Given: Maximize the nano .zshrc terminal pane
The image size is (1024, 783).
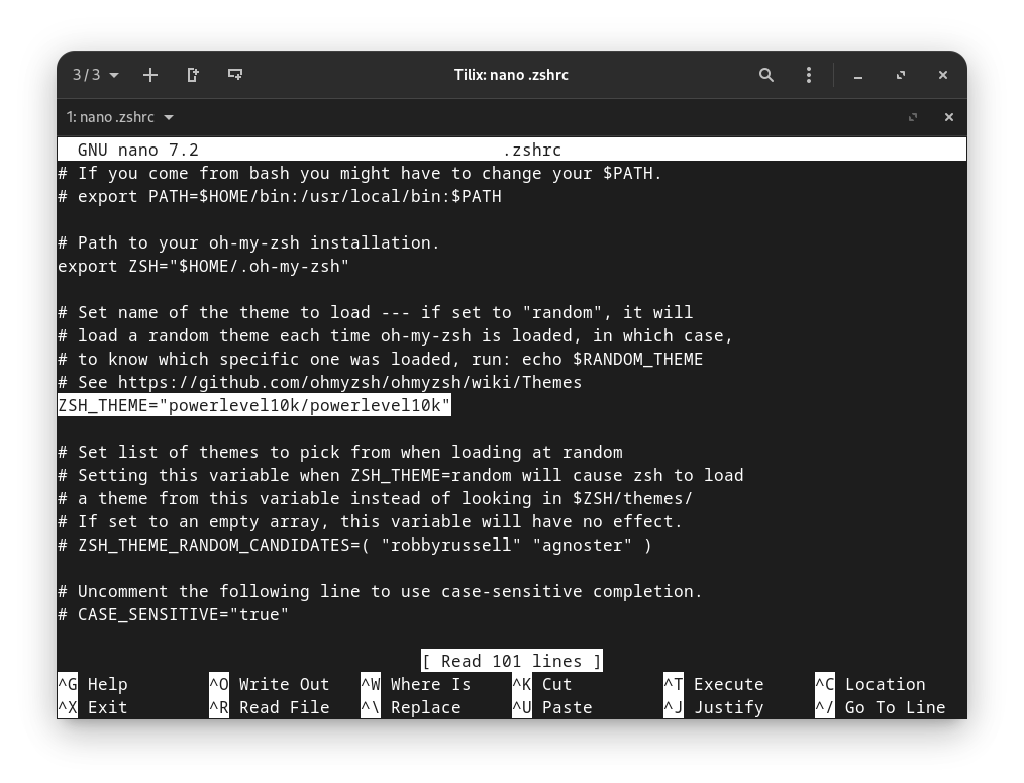Looking at the screenshot, I should [913, 118].
